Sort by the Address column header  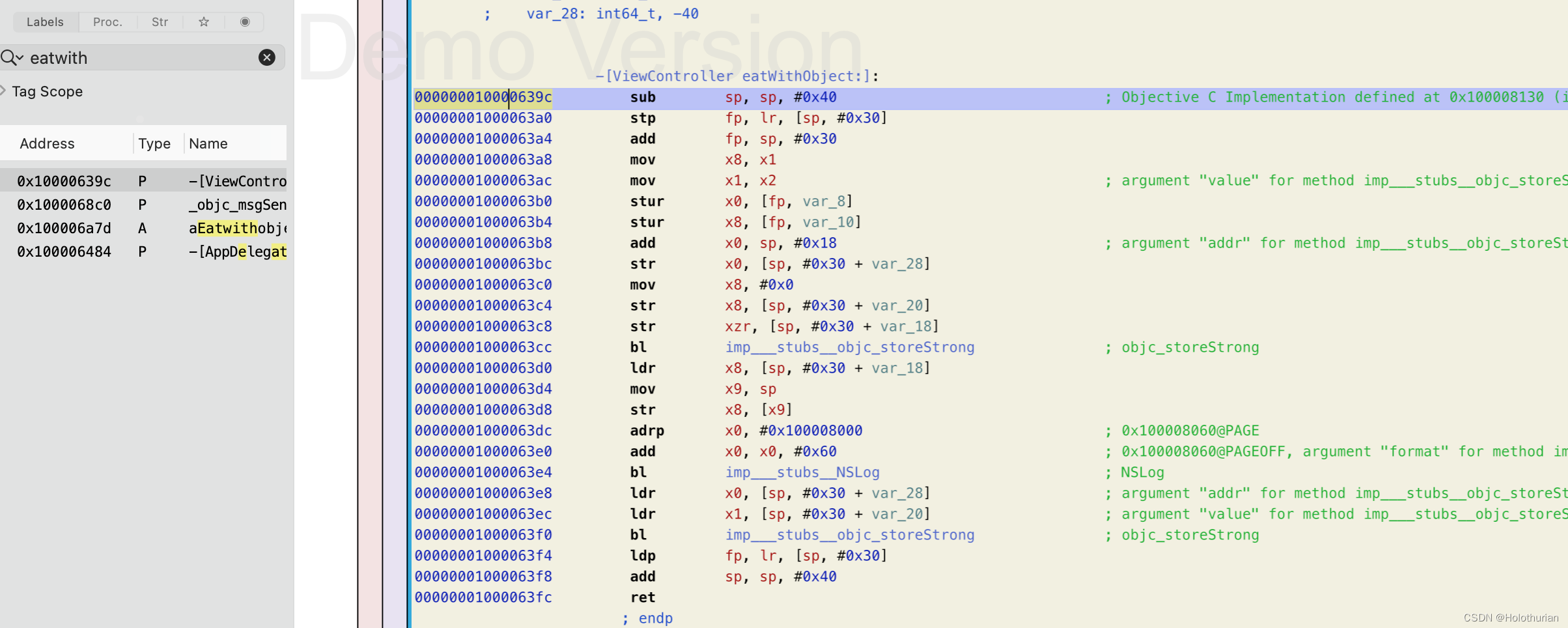[x=47, y=143]
